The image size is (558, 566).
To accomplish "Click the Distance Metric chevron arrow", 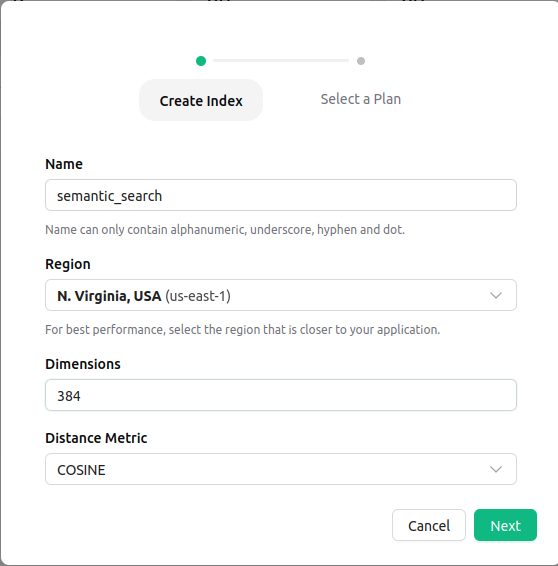I will point(496,470).
